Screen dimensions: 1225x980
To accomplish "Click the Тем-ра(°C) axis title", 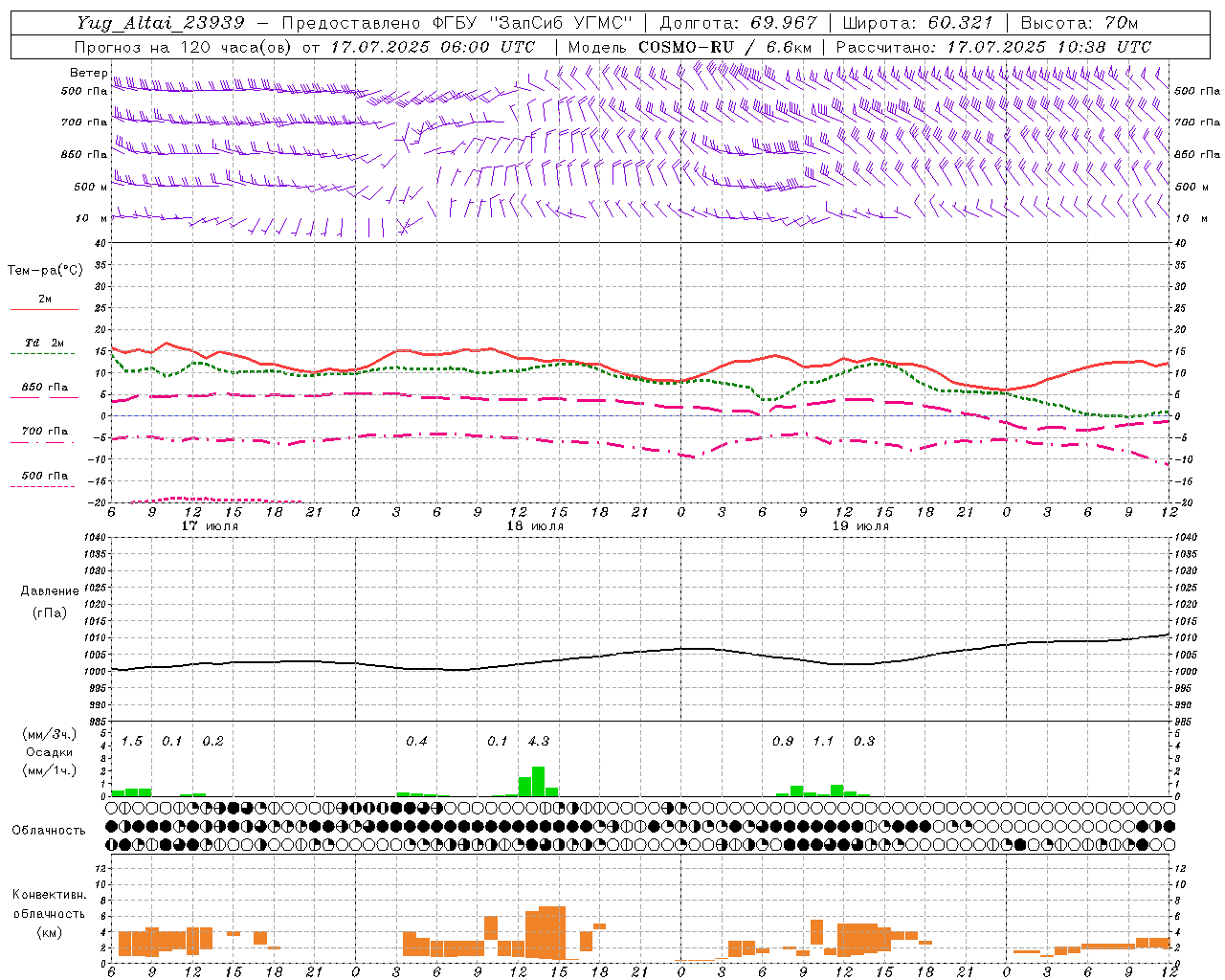I will point(45,270).
